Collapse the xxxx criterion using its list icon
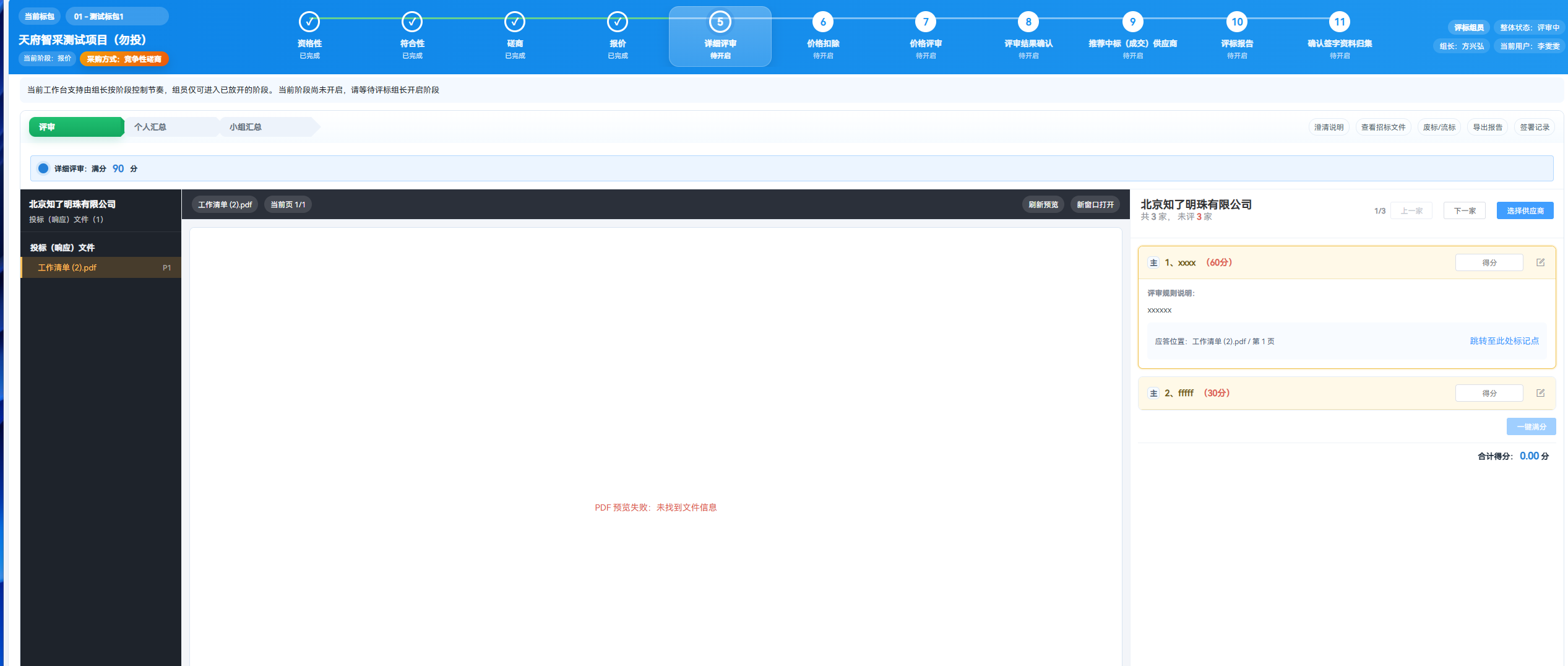1568x666 pixels. 1153,263
